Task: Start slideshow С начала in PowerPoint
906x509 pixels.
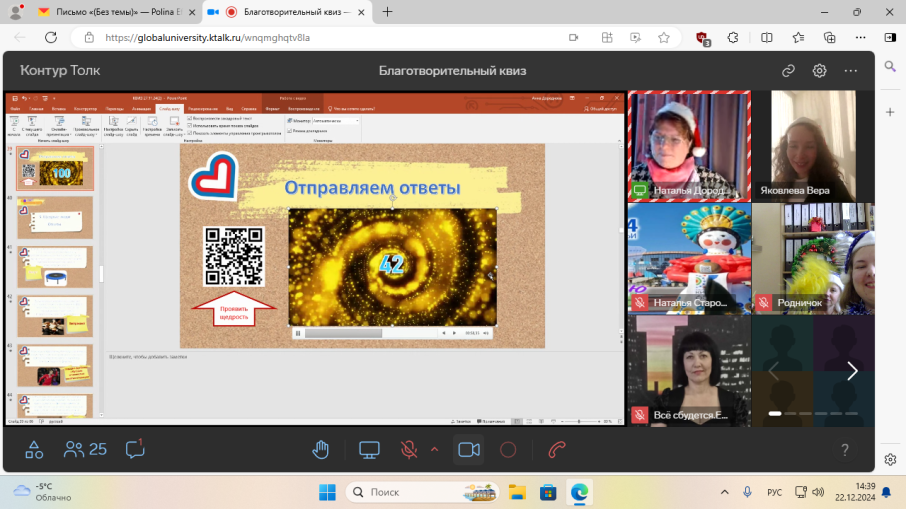Action: 14,126
